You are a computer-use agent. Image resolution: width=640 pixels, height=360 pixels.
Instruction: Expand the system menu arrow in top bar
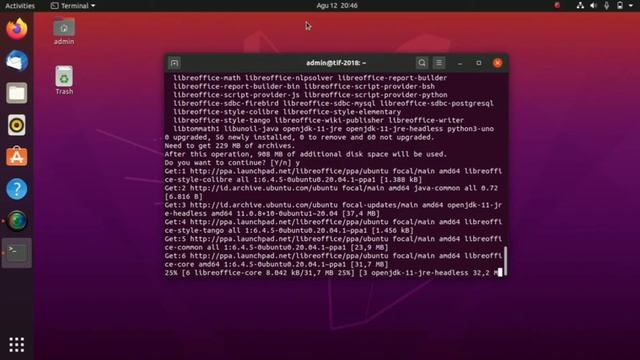tap(630, 6)
